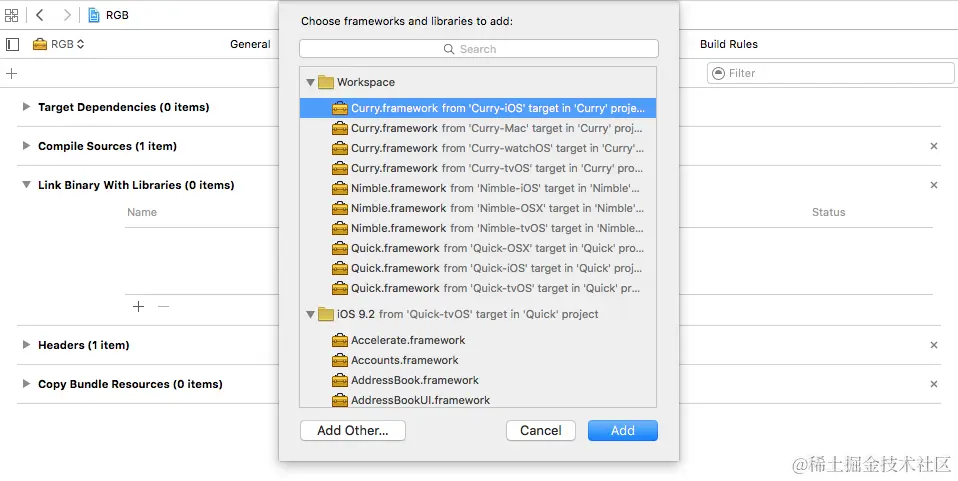The height and width of the screenshot is (481, 958).
Task: Click the Filter field in build phases
Action: (x=831, y=73)
